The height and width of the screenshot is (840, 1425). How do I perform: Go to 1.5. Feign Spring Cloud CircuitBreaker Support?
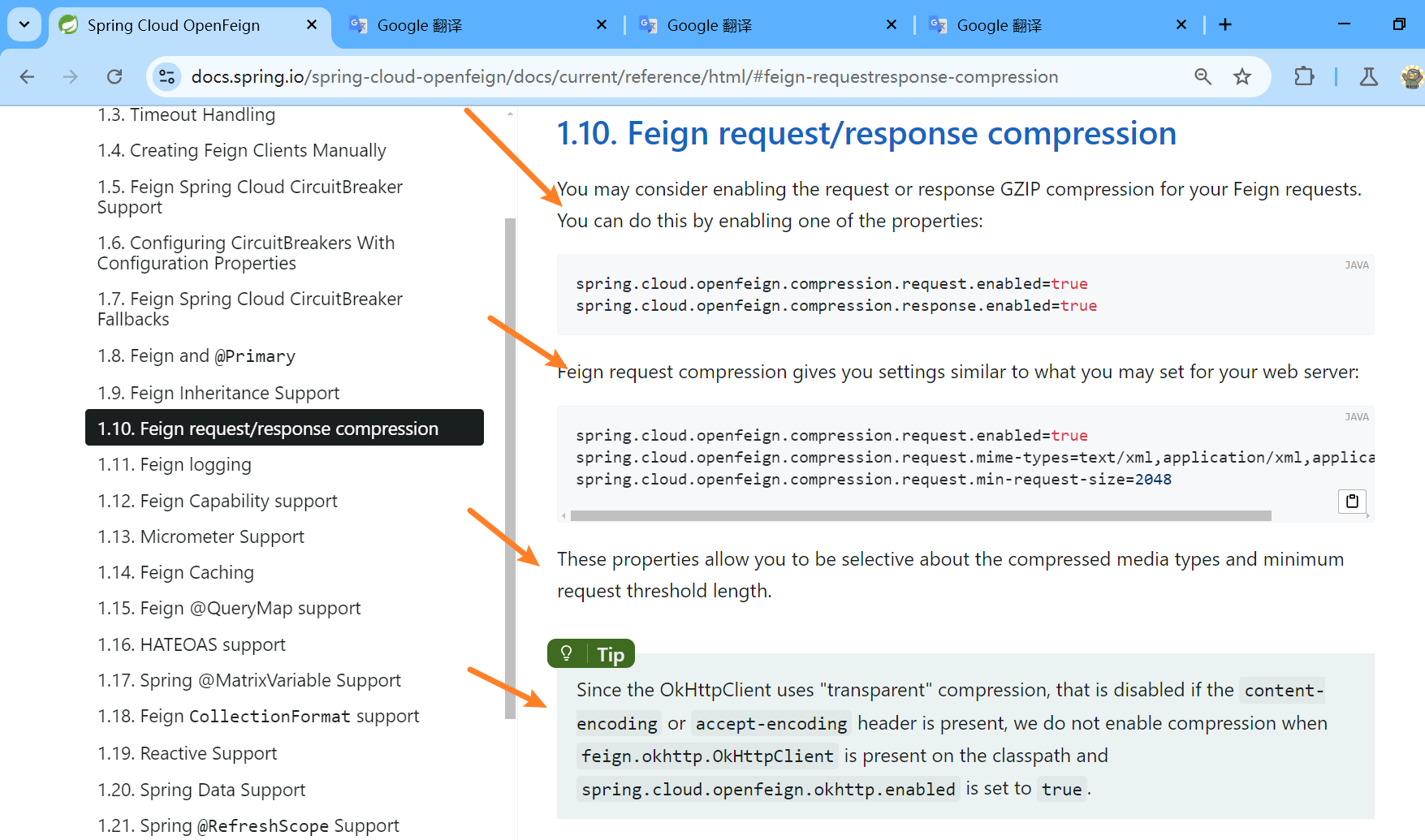[250, 196]
